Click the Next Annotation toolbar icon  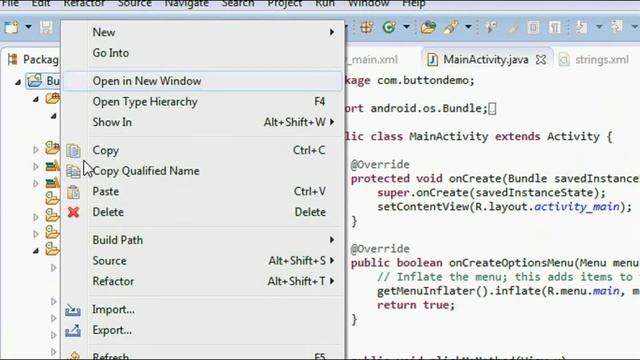tap(581, 27)
